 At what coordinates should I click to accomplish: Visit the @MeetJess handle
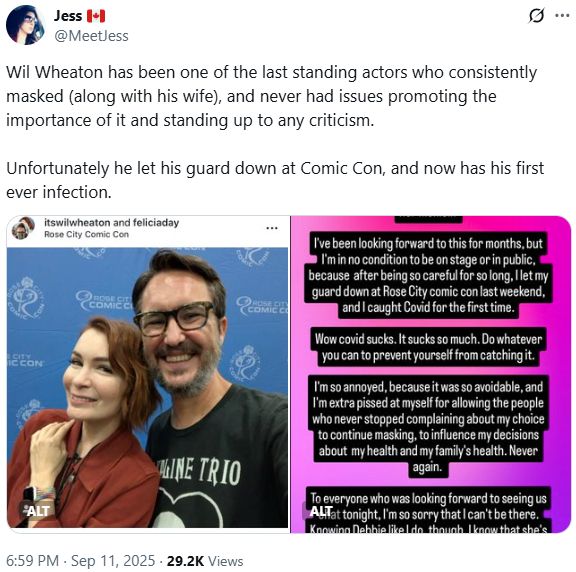click(91, 36)
